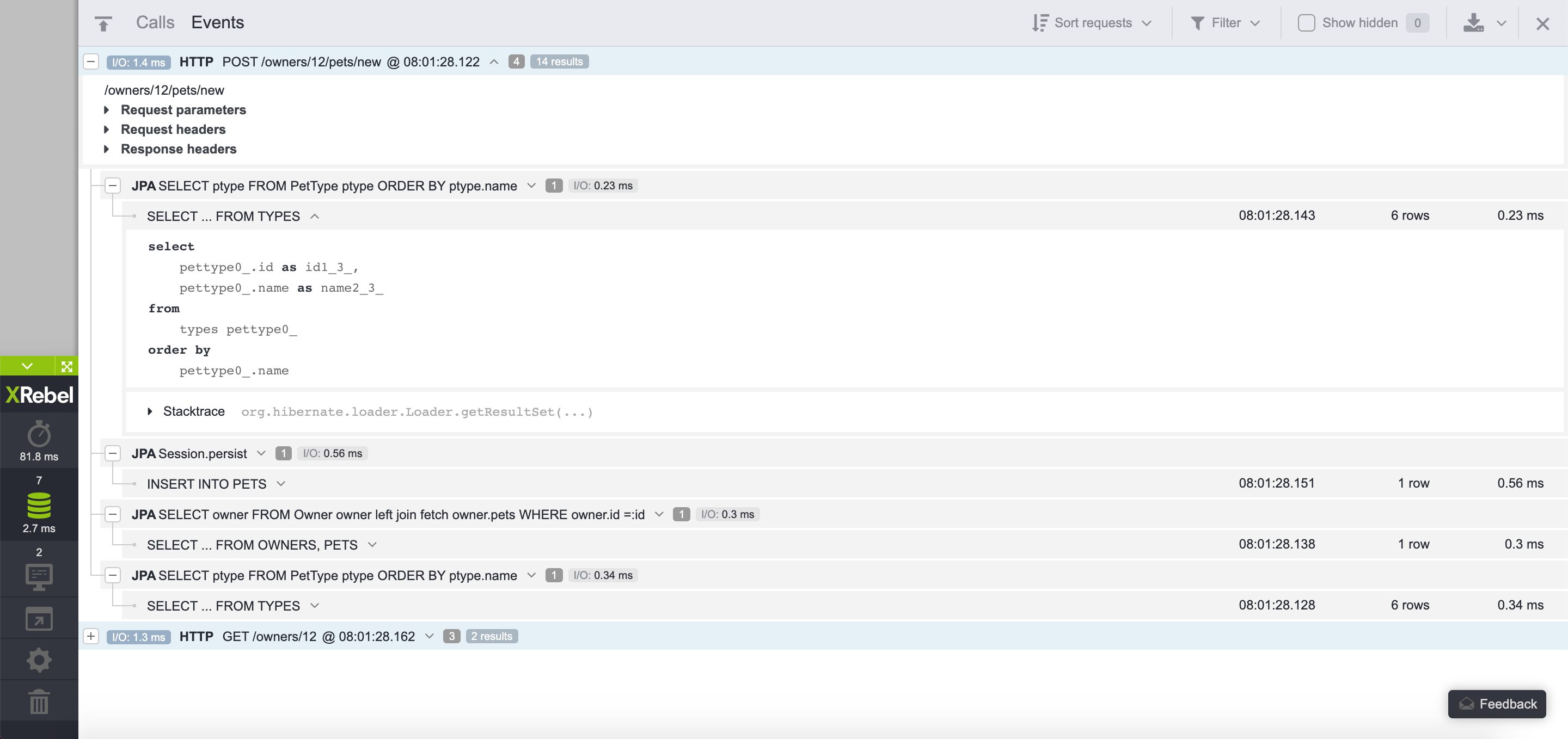
Task: Toggle the Show hidden checkbox
Action: [x=1306, y=23]
